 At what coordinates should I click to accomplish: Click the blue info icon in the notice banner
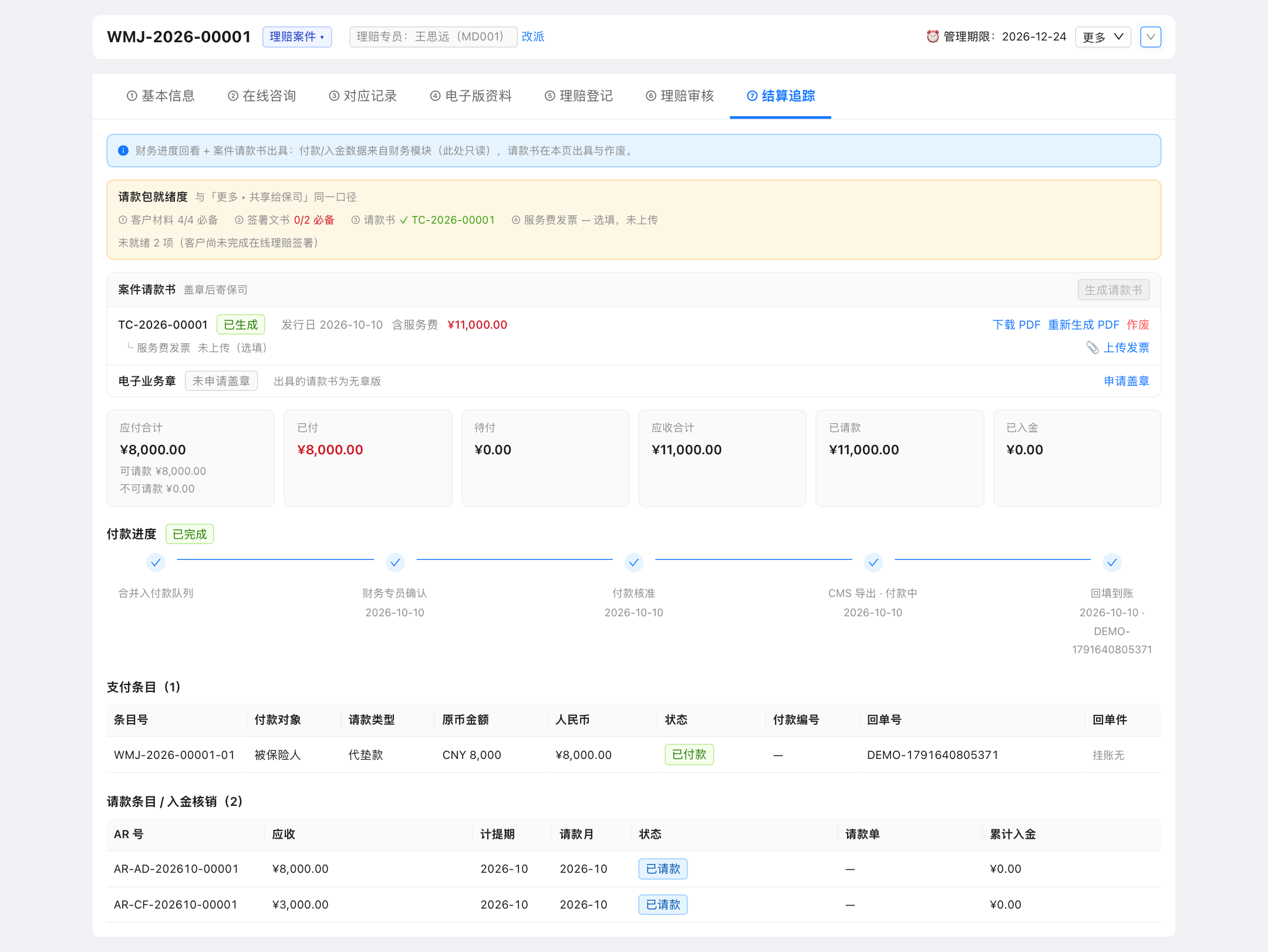pyautogui.click(x=123, y=151)
